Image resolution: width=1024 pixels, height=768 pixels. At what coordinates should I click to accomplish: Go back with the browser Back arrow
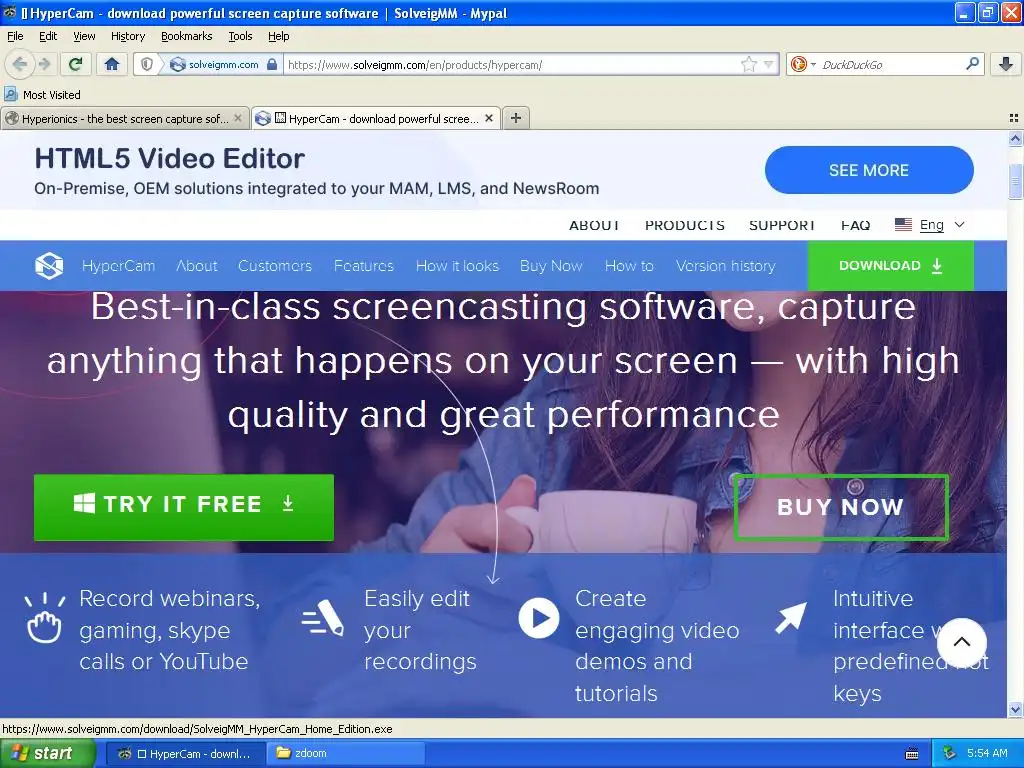[x=19, y=64]
